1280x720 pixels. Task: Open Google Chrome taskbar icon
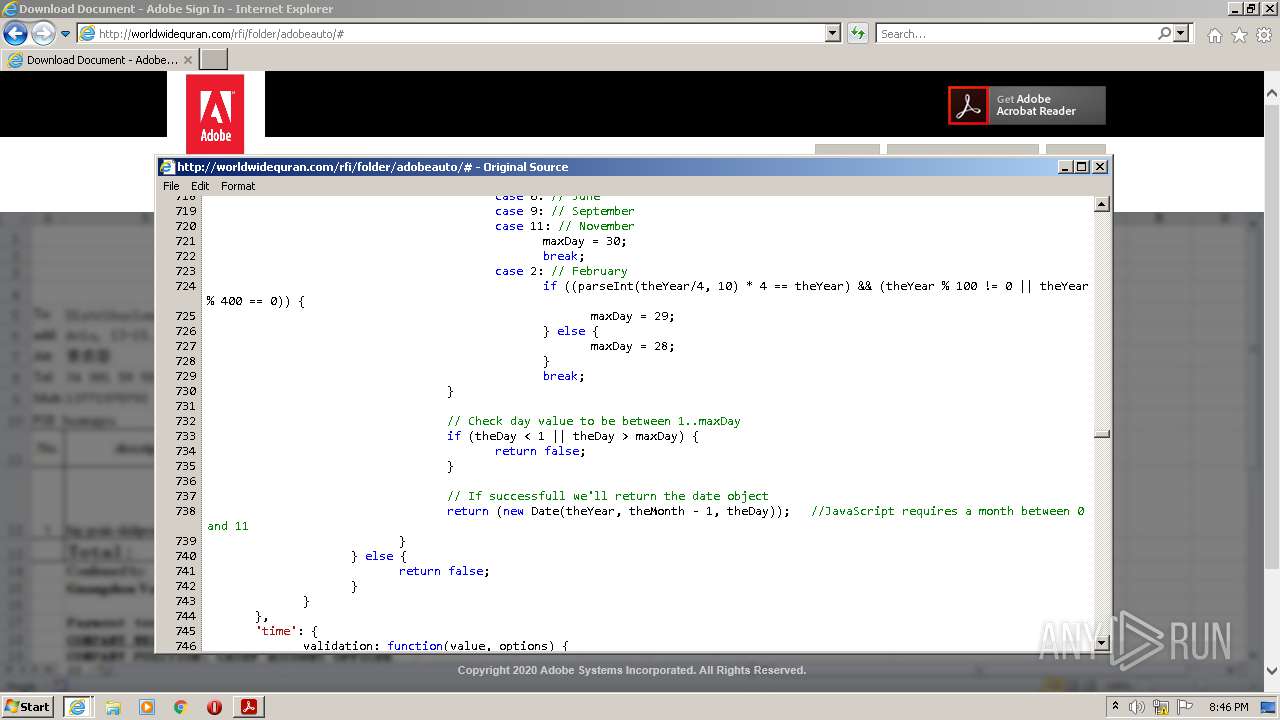pyautogui.click(x=180, y=707)
